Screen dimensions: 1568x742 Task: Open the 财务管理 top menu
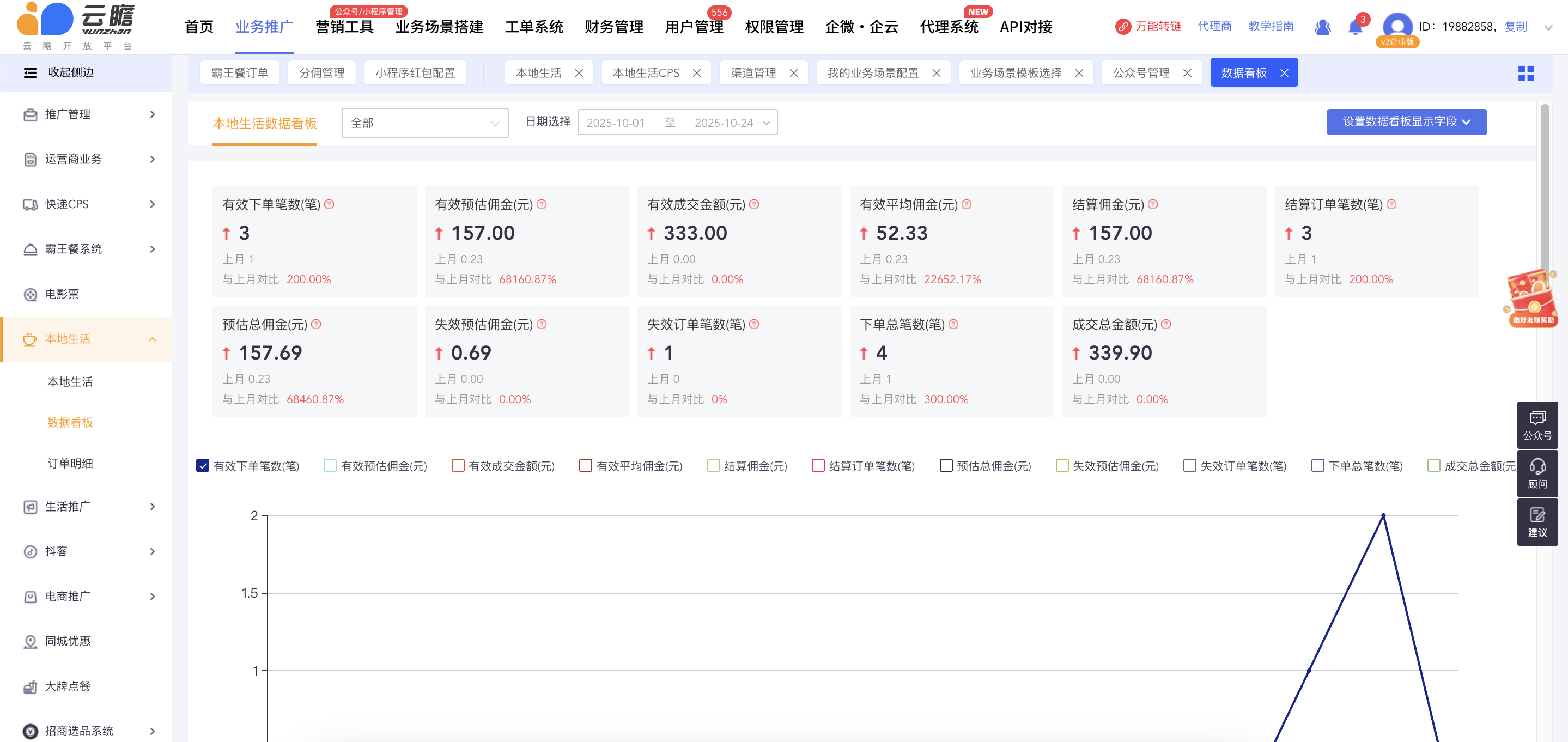pos(613,27)
